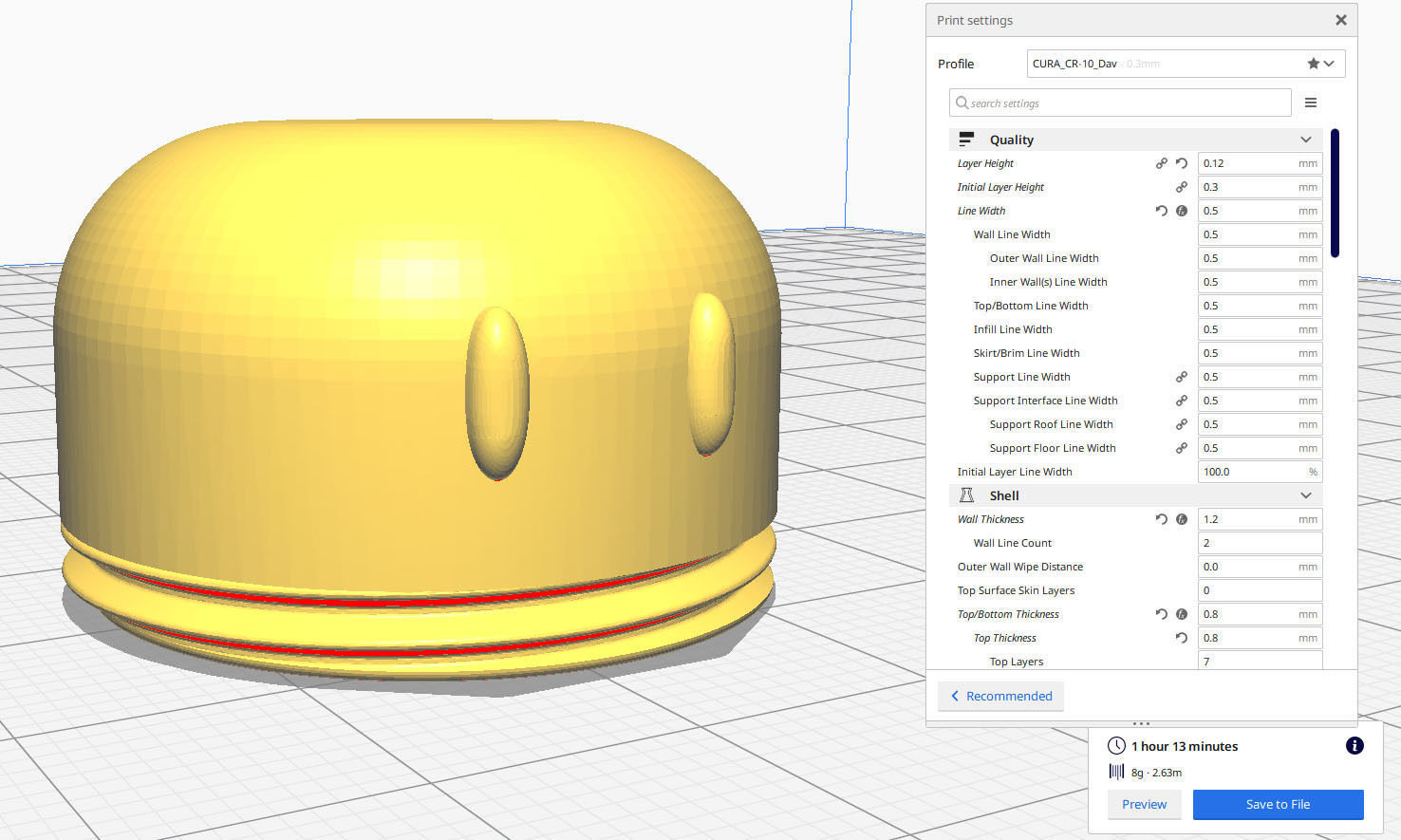1401x840 pixels.
Task: Click the Top Surface Skin Layers field
Action: point(1260,590)
